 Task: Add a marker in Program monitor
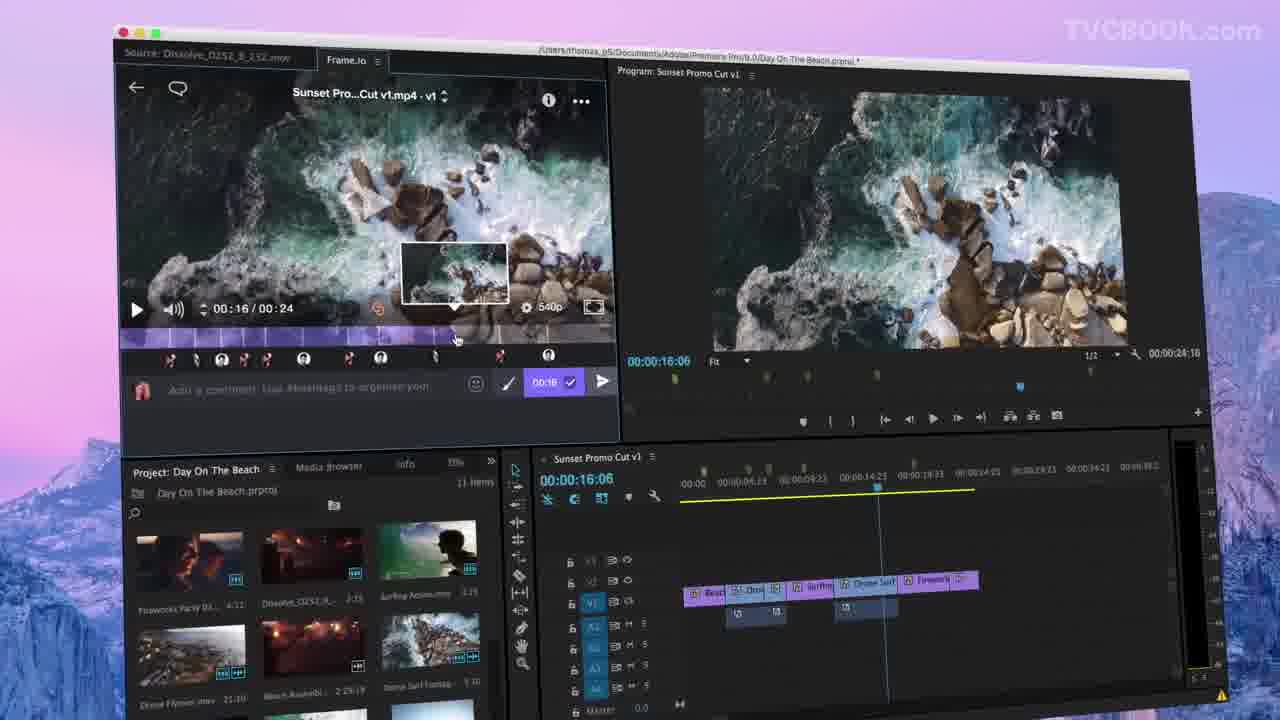click(803, 421)
